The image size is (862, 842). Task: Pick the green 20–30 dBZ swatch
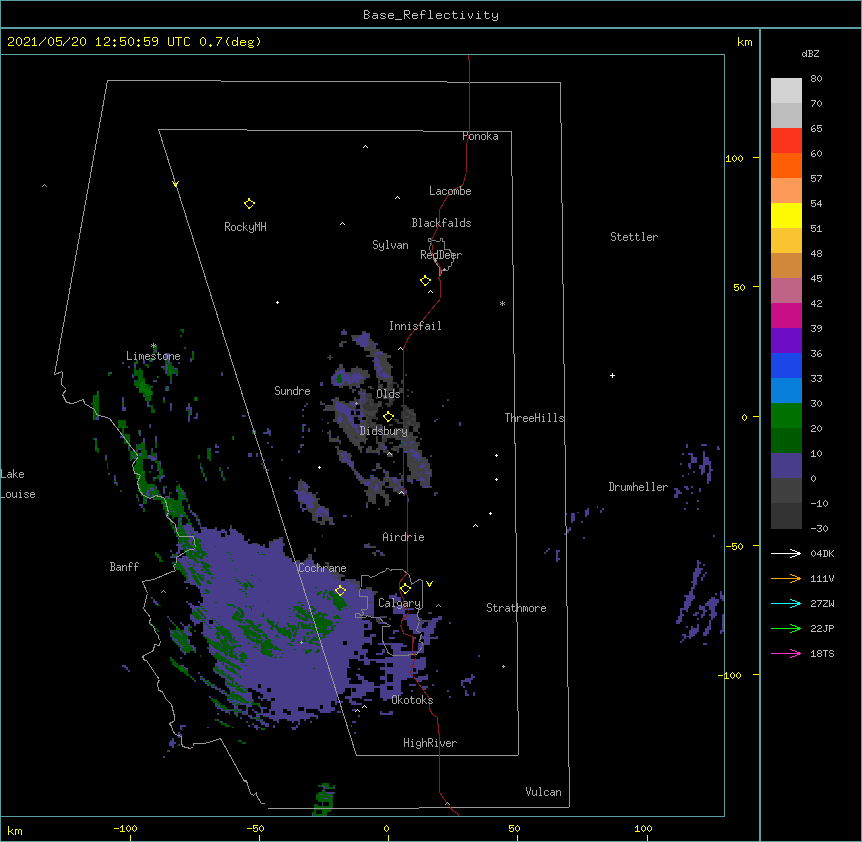(x=786, y=416)
